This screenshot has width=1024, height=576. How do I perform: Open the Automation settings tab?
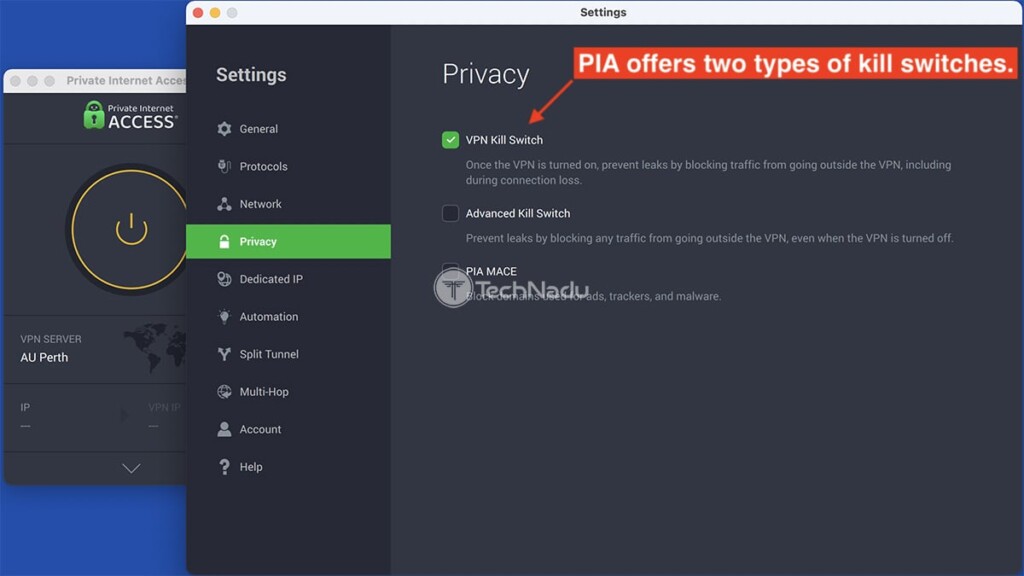[289, 317]
